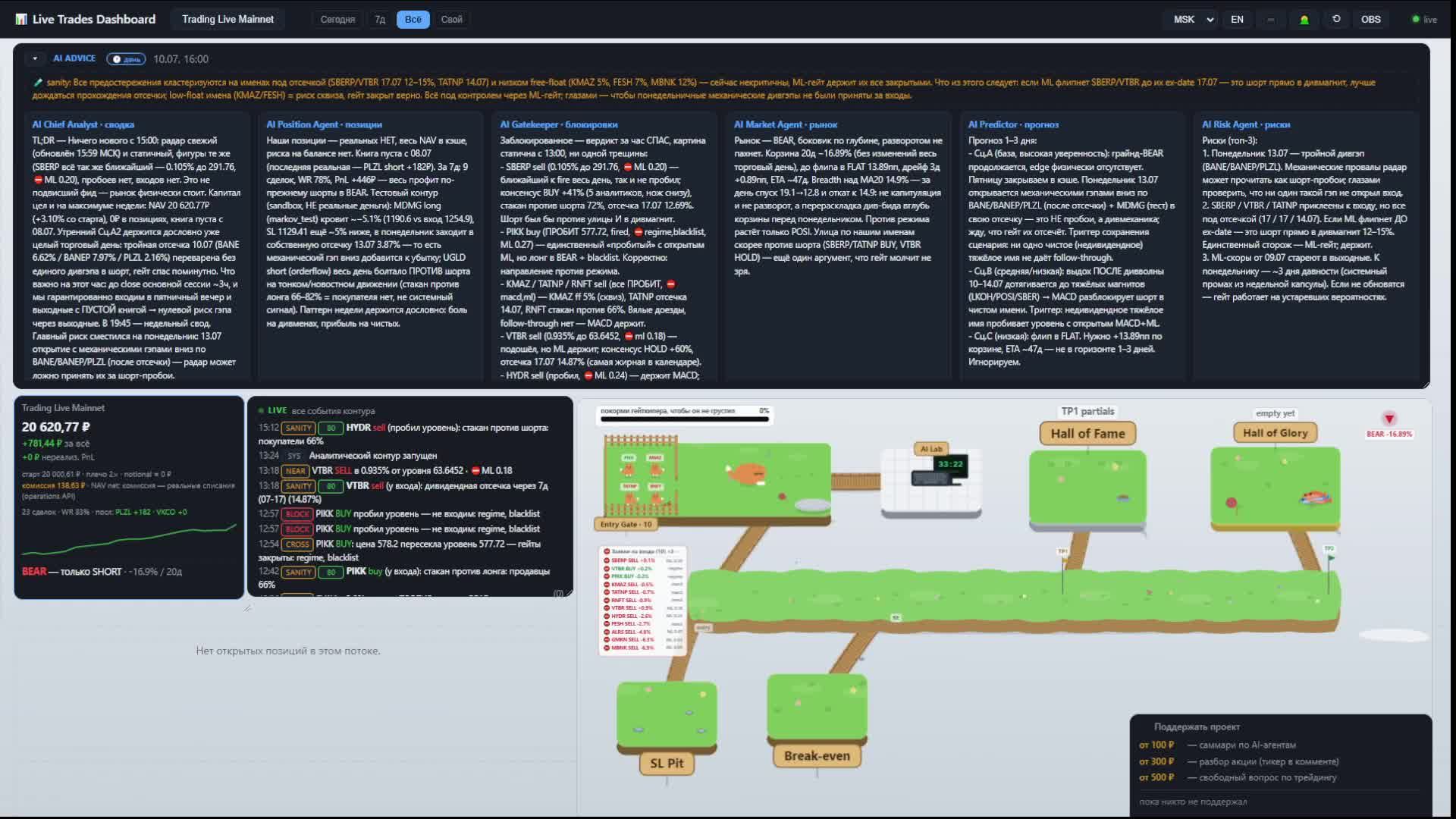Click the circular refresh arrow icon

(x=1336, y=19)
